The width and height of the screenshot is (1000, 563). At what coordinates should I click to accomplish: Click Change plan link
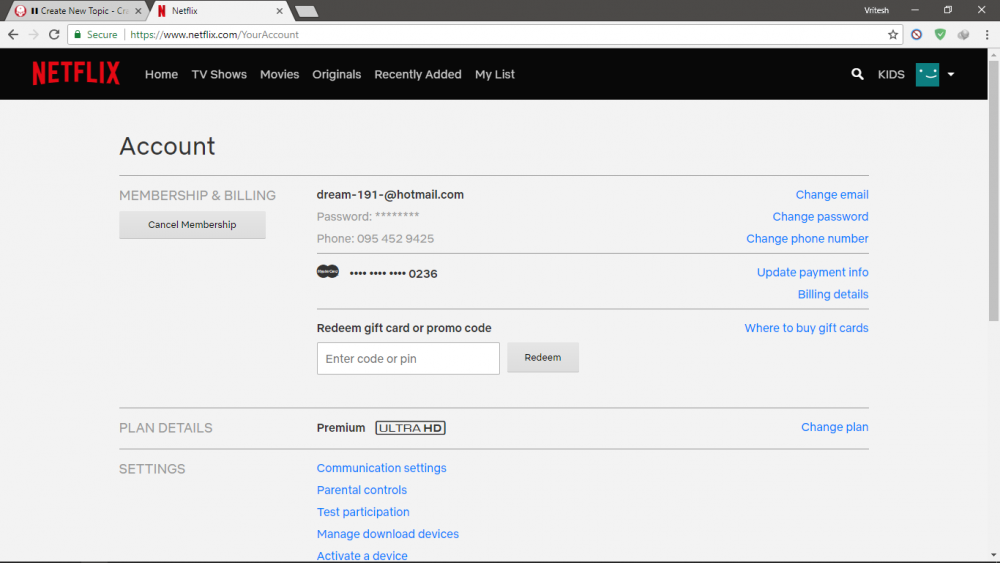834,427
